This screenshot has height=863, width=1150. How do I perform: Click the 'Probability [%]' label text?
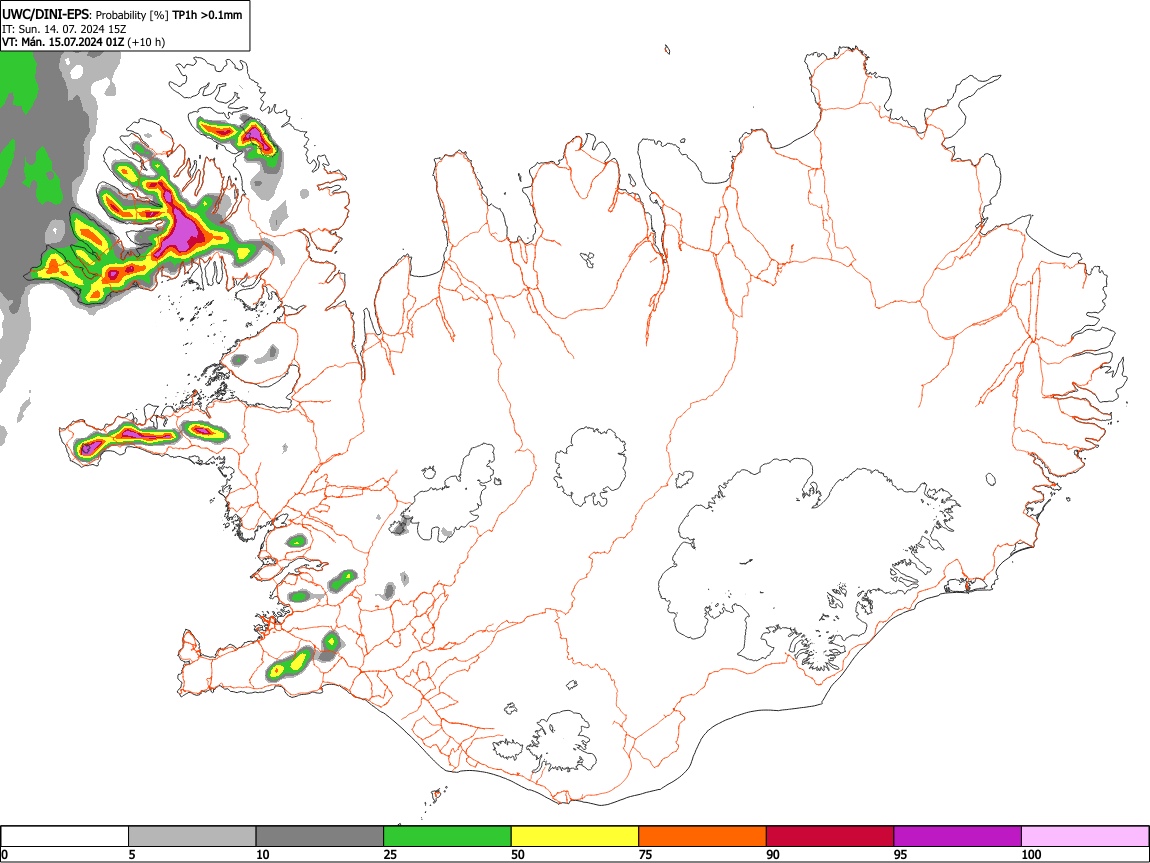click(132, 15)
